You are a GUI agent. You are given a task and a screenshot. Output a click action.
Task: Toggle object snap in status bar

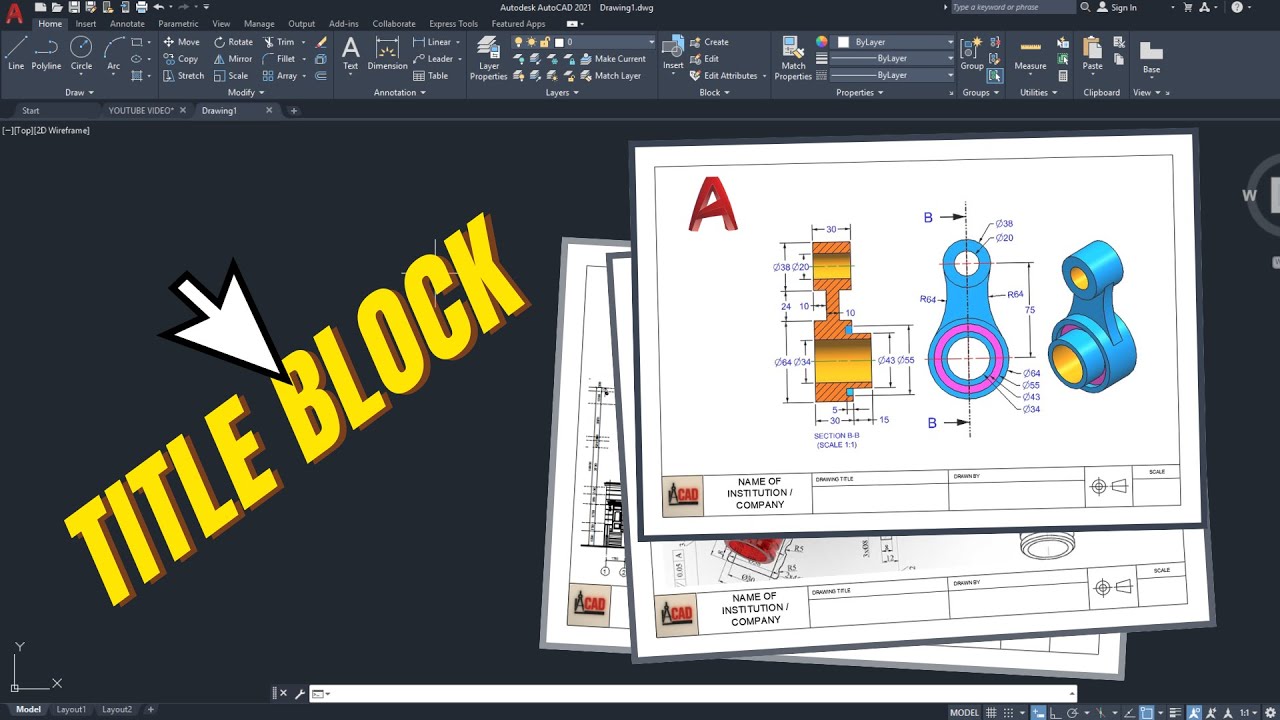point(1148,712)
